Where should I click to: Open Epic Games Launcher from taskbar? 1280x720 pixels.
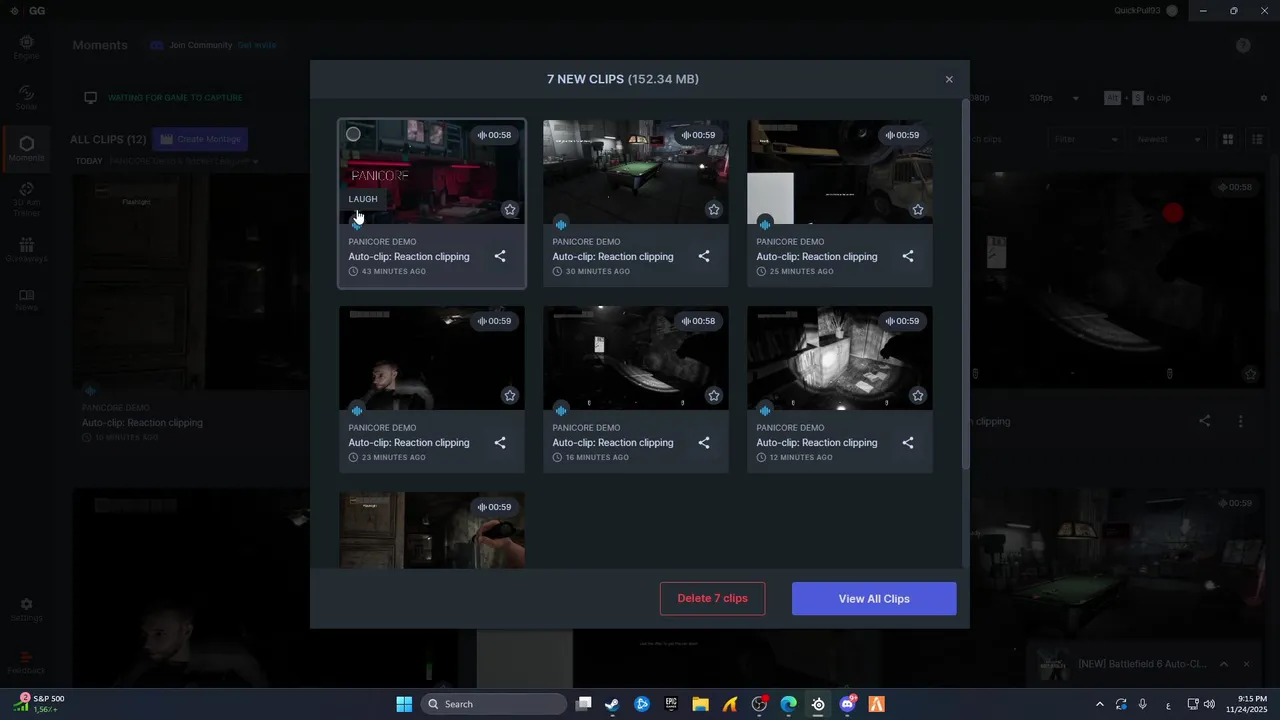(671, 704)
